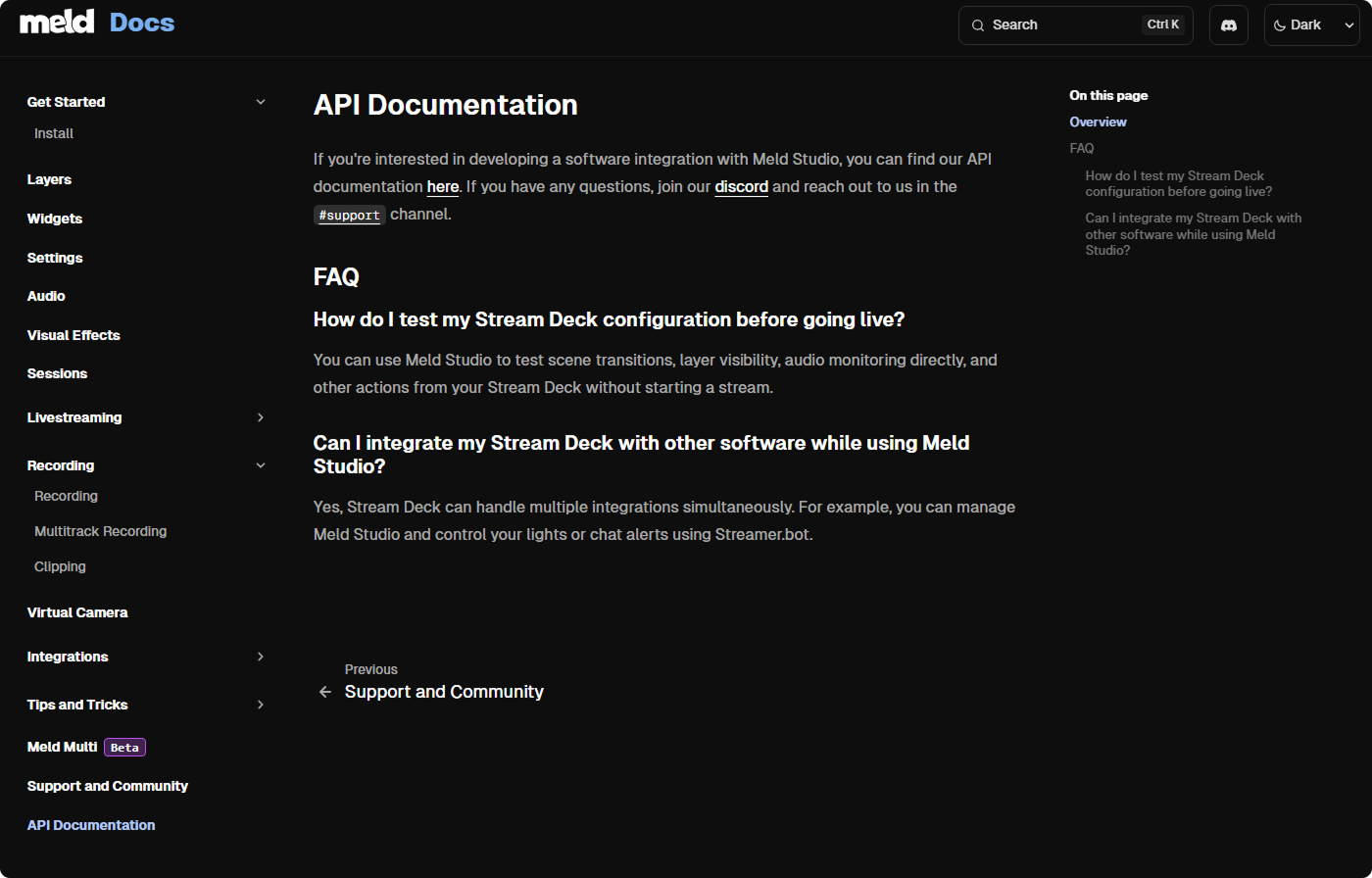The height and width of the screenshot is (878, 1372).
Task: Collapse the Recording section chevron
Action: (261, 465)
